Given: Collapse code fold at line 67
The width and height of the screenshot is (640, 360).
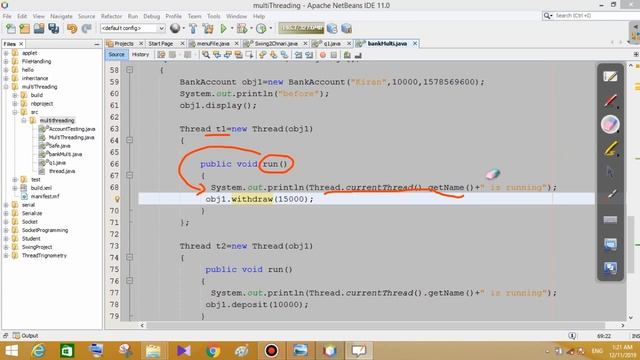Looking at the screenshot, I should (x=129, y=175).
